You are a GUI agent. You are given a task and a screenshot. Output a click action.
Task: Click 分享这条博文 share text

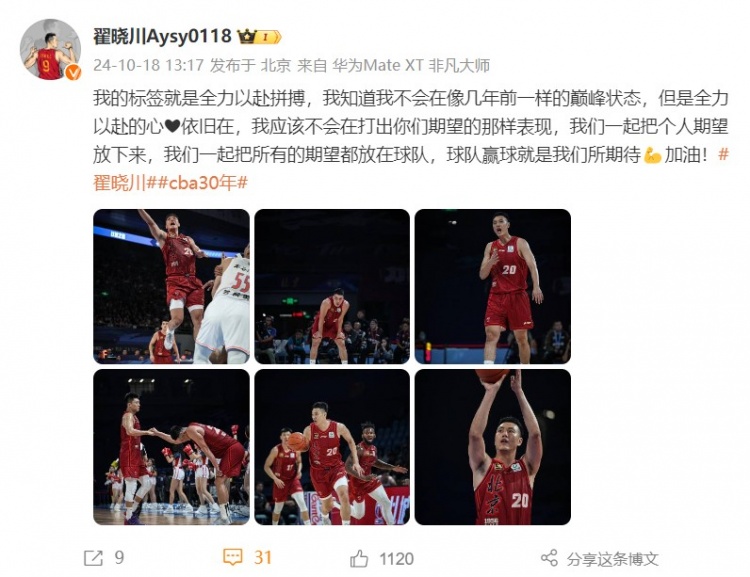[x=612, y=559]
